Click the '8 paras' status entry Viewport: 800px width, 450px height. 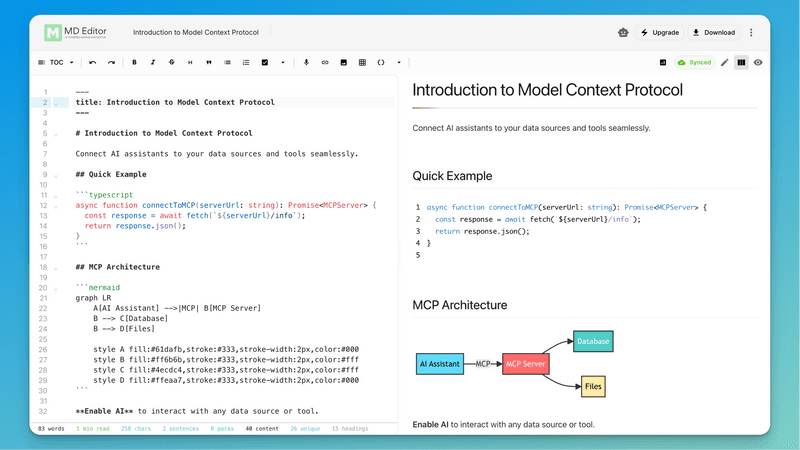tap(222, 429)
